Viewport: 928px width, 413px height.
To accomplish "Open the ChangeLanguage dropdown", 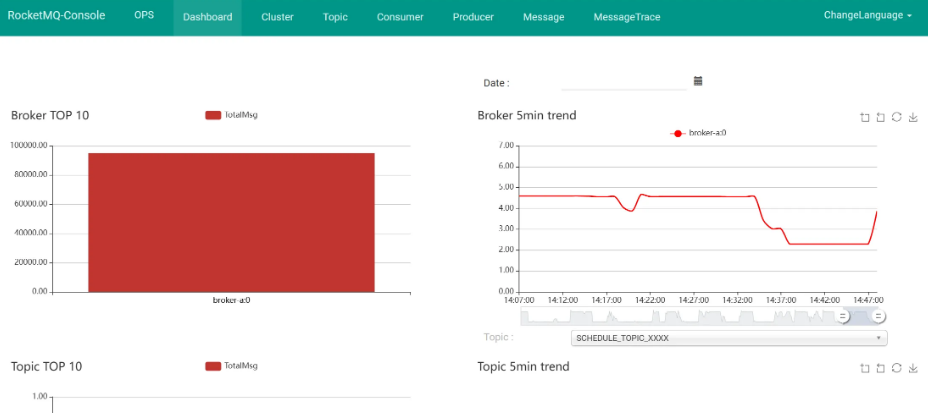I will [x=868, y=16].
